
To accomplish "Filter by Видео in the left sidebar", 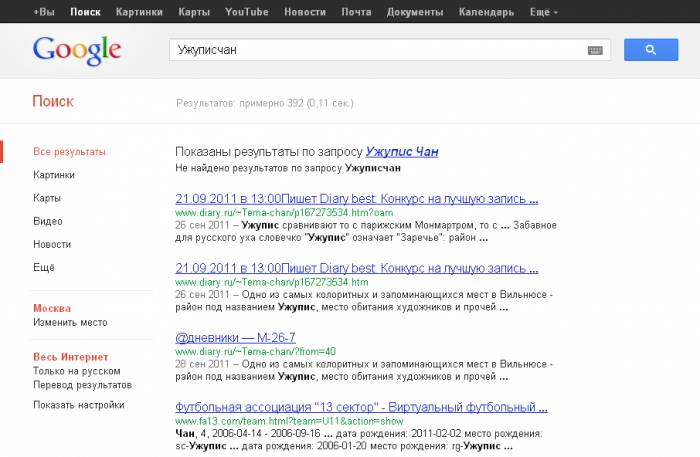I will pos(48,221).
